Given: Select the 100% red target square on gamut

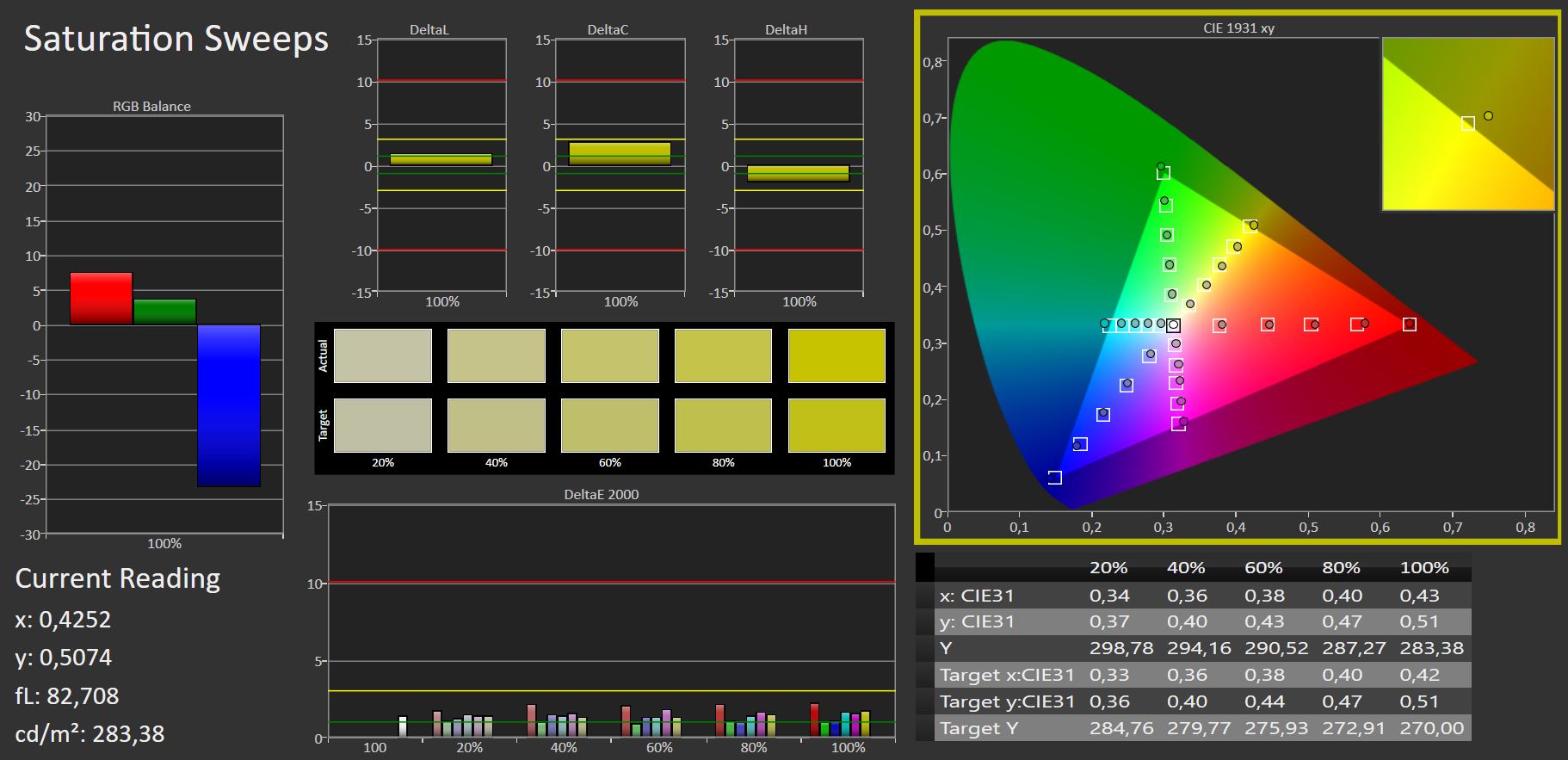Looking at the screenshot, I should [x=1409, y=324].
